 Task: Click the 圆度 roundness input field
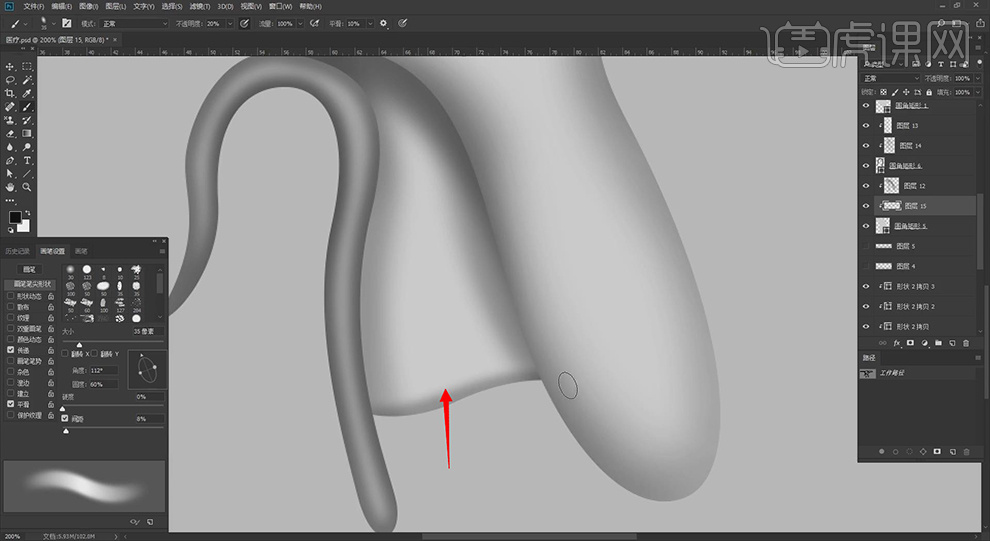[x=103, y=384]
